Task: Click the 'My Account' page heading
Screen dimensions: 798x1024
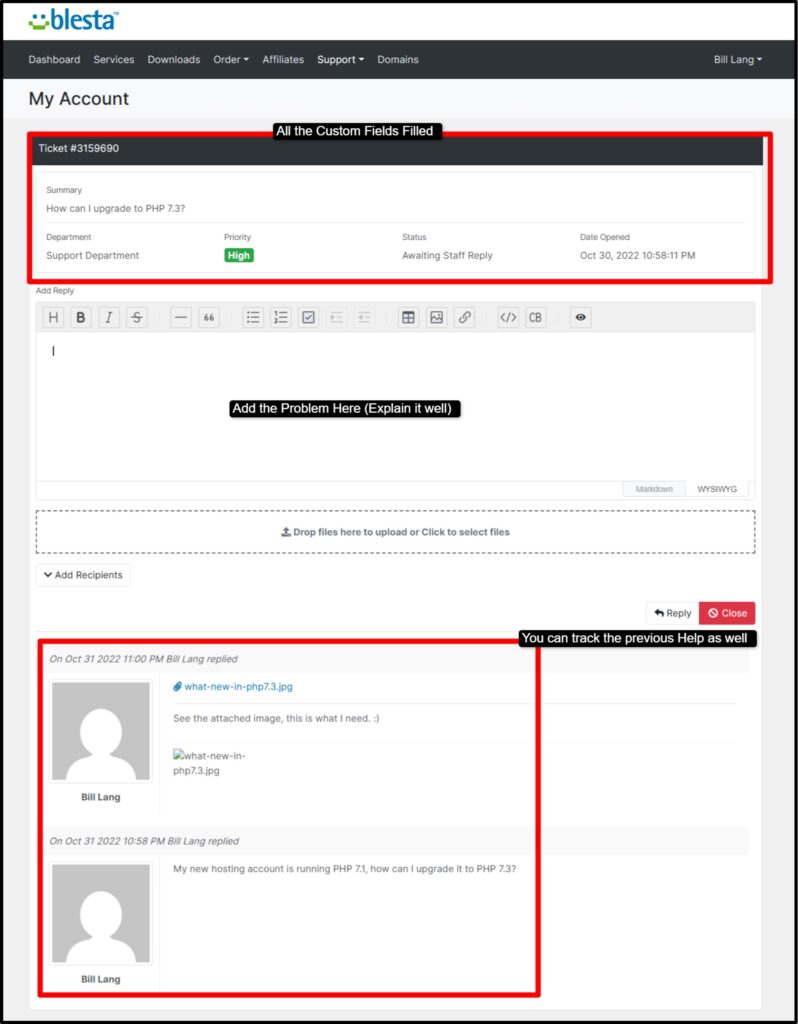Action: [79, 99]
